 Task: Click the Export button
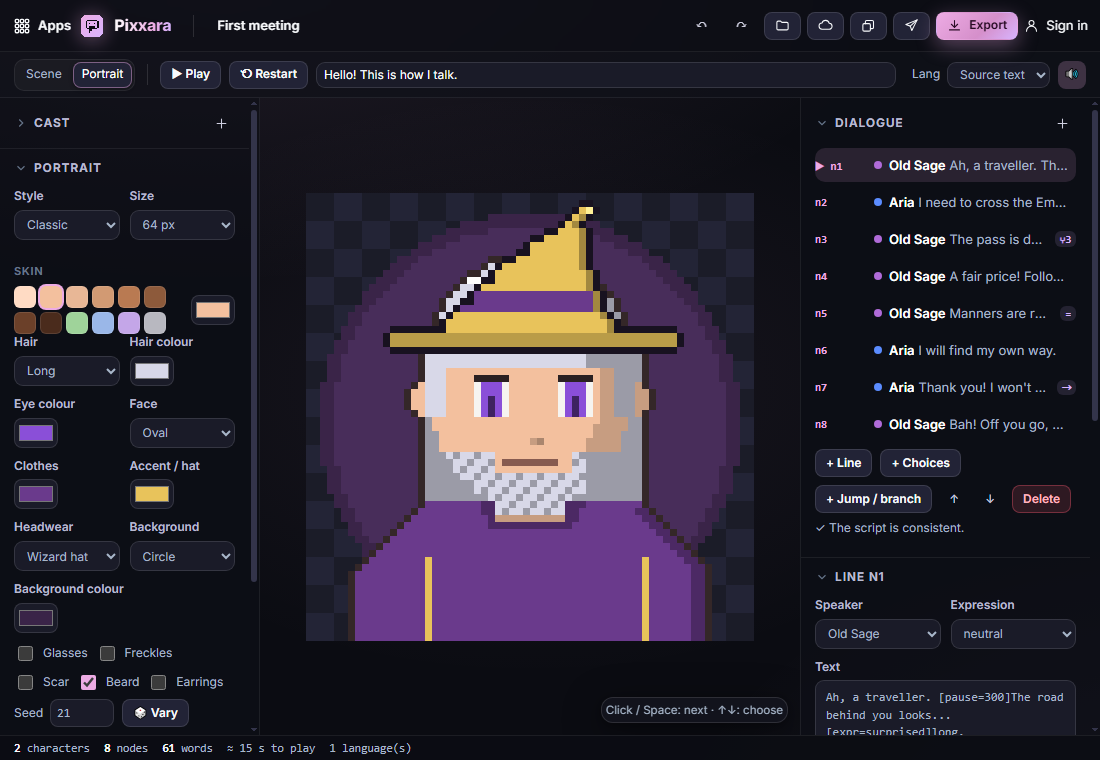point(977,26)
